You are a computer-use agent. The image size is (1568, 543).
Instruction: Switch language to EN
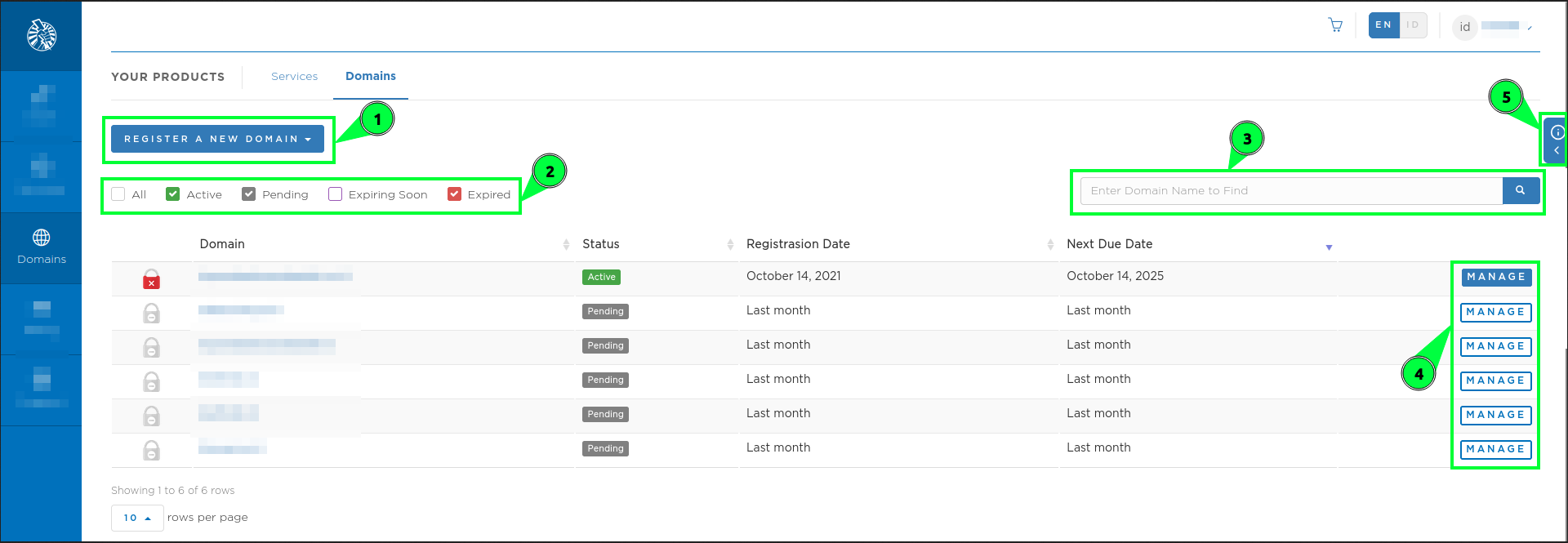(x=1383, y=25)
